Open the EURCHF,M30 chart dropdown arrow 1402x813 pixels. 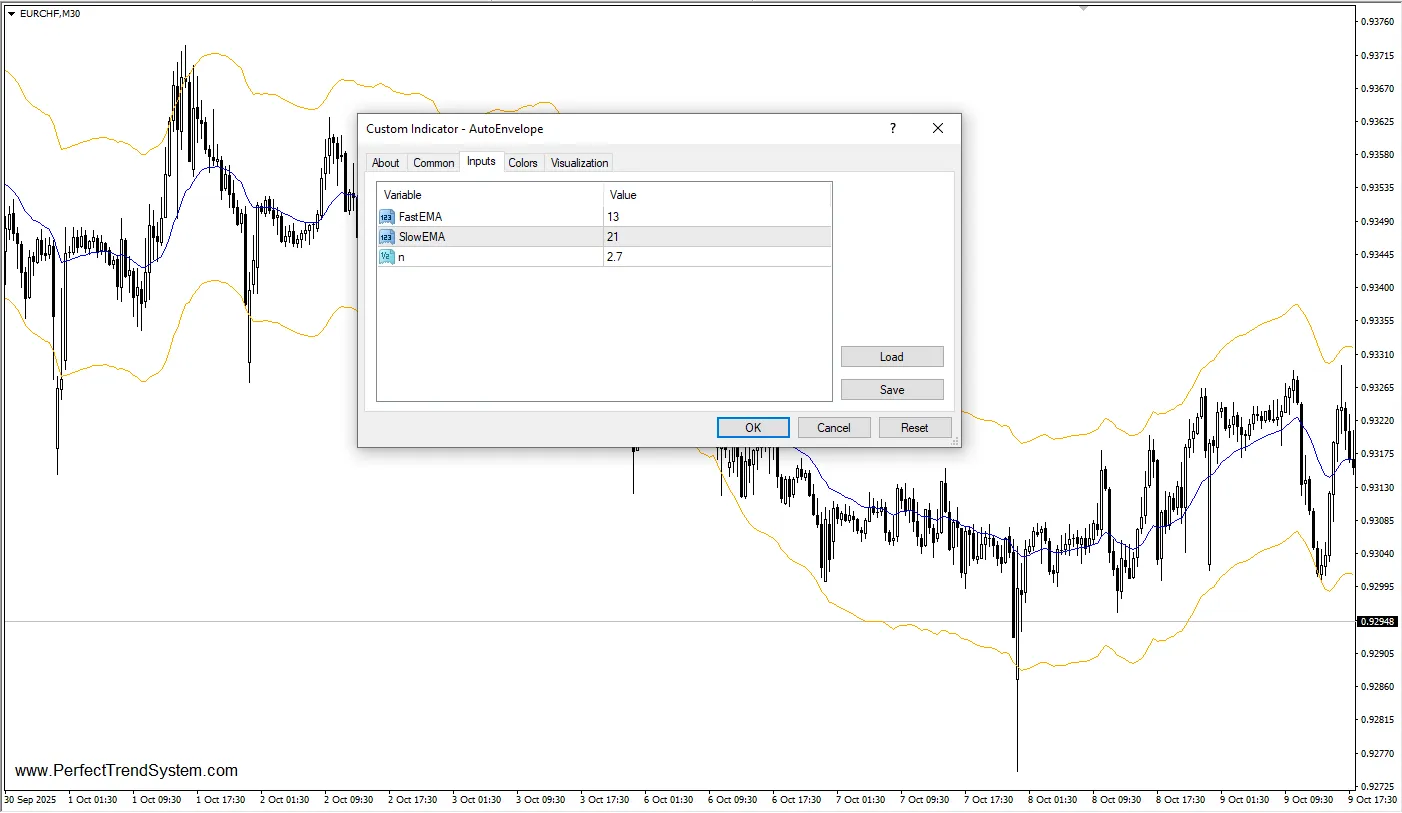(x=11, y=13)
